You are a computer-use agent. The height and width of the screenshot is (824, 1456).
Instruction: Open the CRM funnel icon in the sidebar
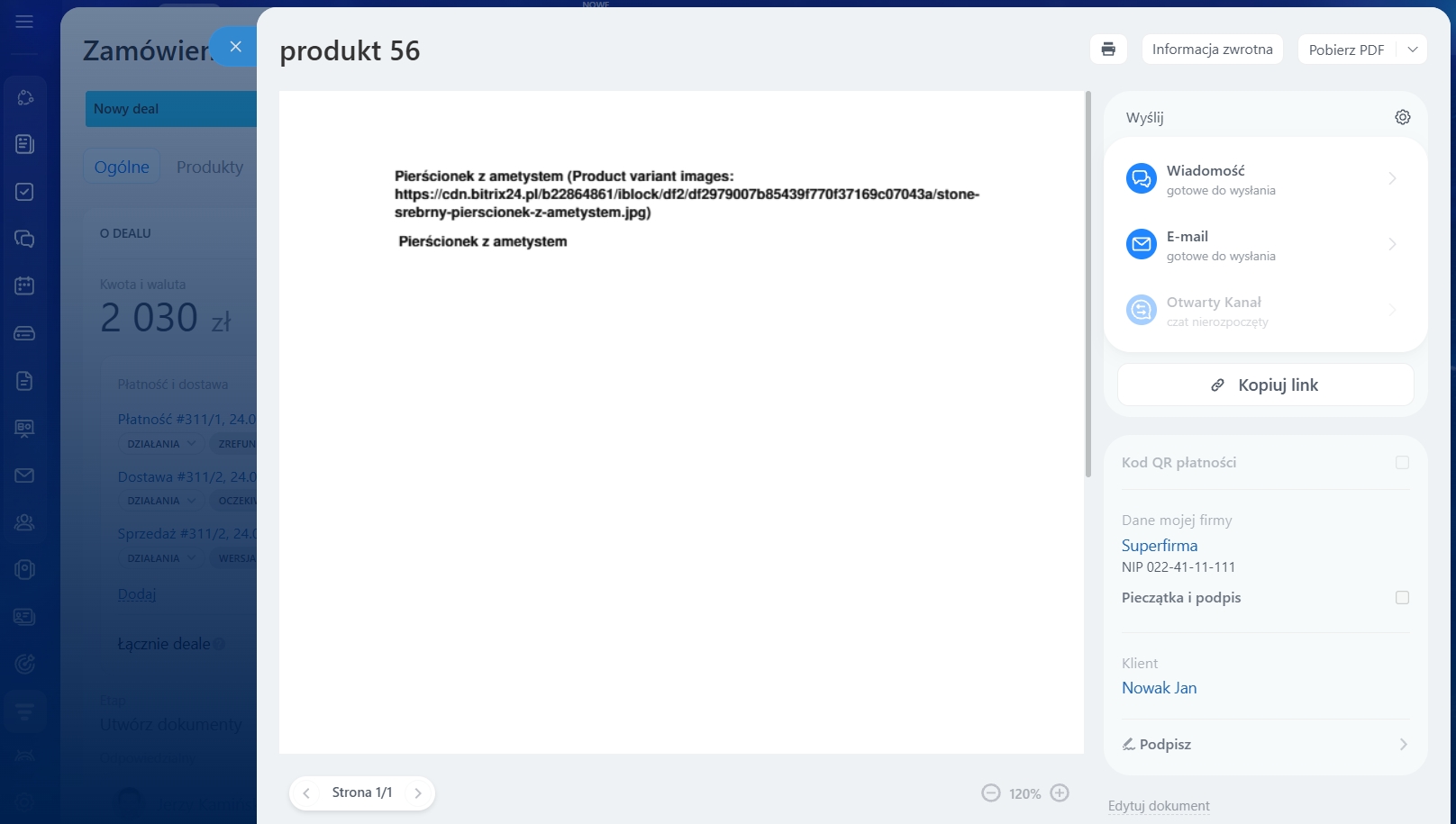25,711
